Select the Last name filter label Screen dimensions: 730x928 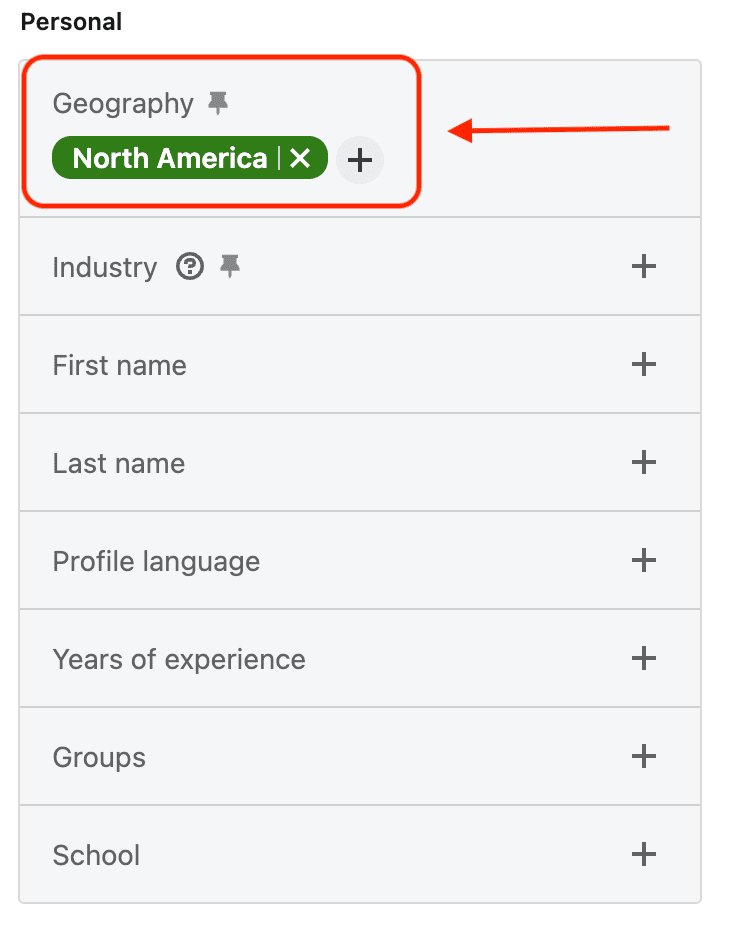(x=118, y=464)
